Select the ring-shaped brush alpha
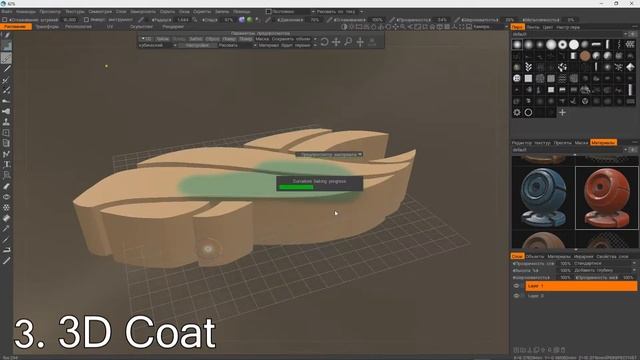Screen dimensions: 640x360 (562, 44)
